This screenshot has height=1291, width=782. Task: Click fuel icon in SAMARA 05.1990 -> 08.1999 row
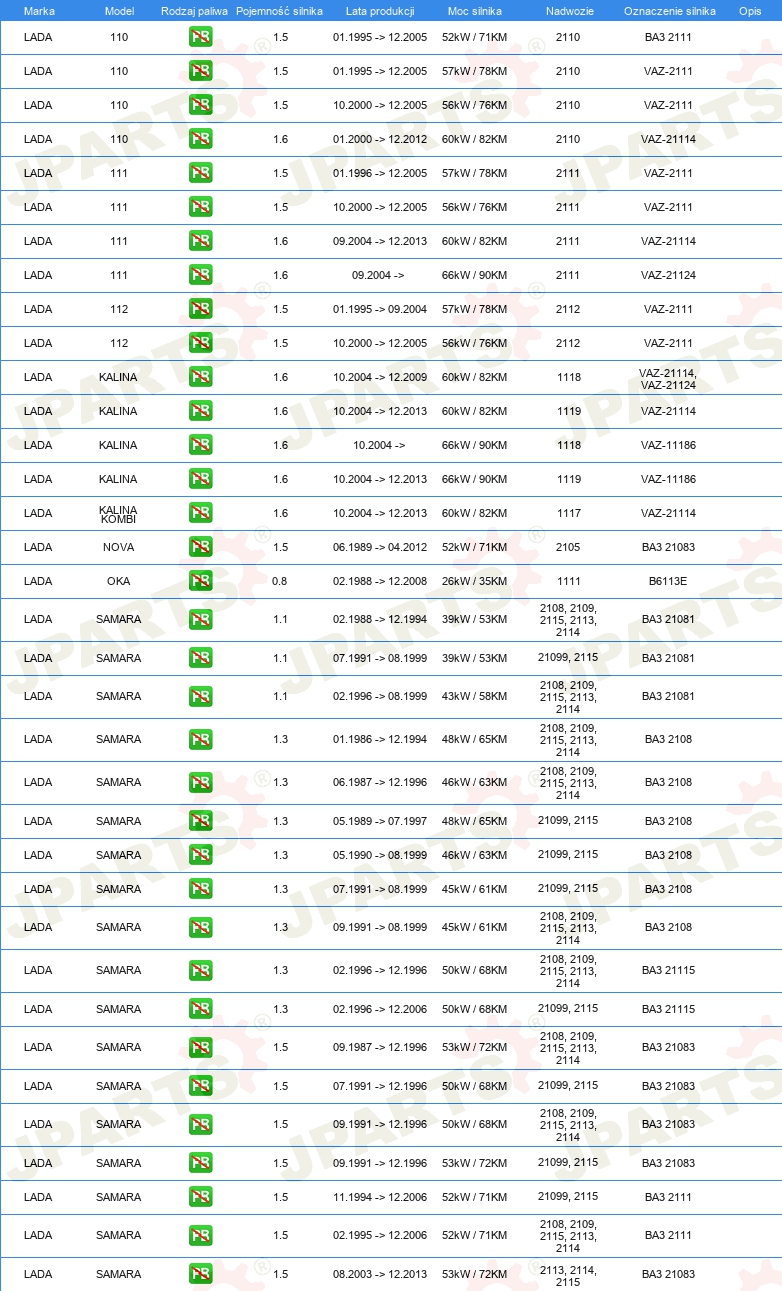coord(200,856)
